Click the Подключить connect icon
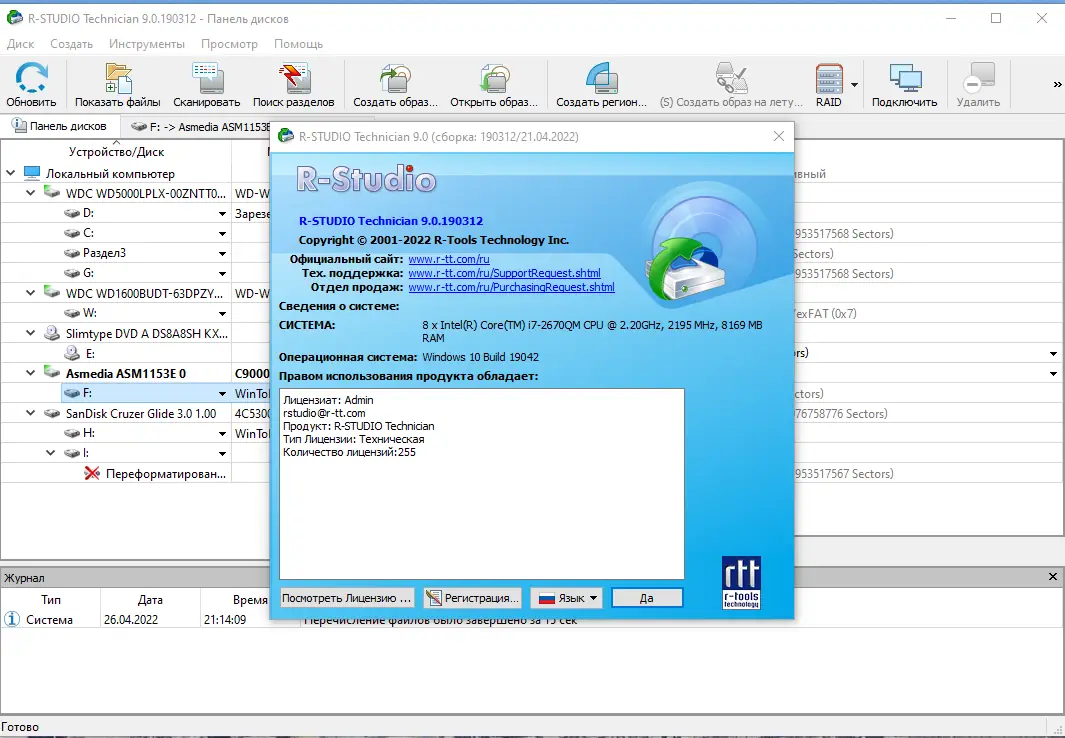 (x=904, y=80)
